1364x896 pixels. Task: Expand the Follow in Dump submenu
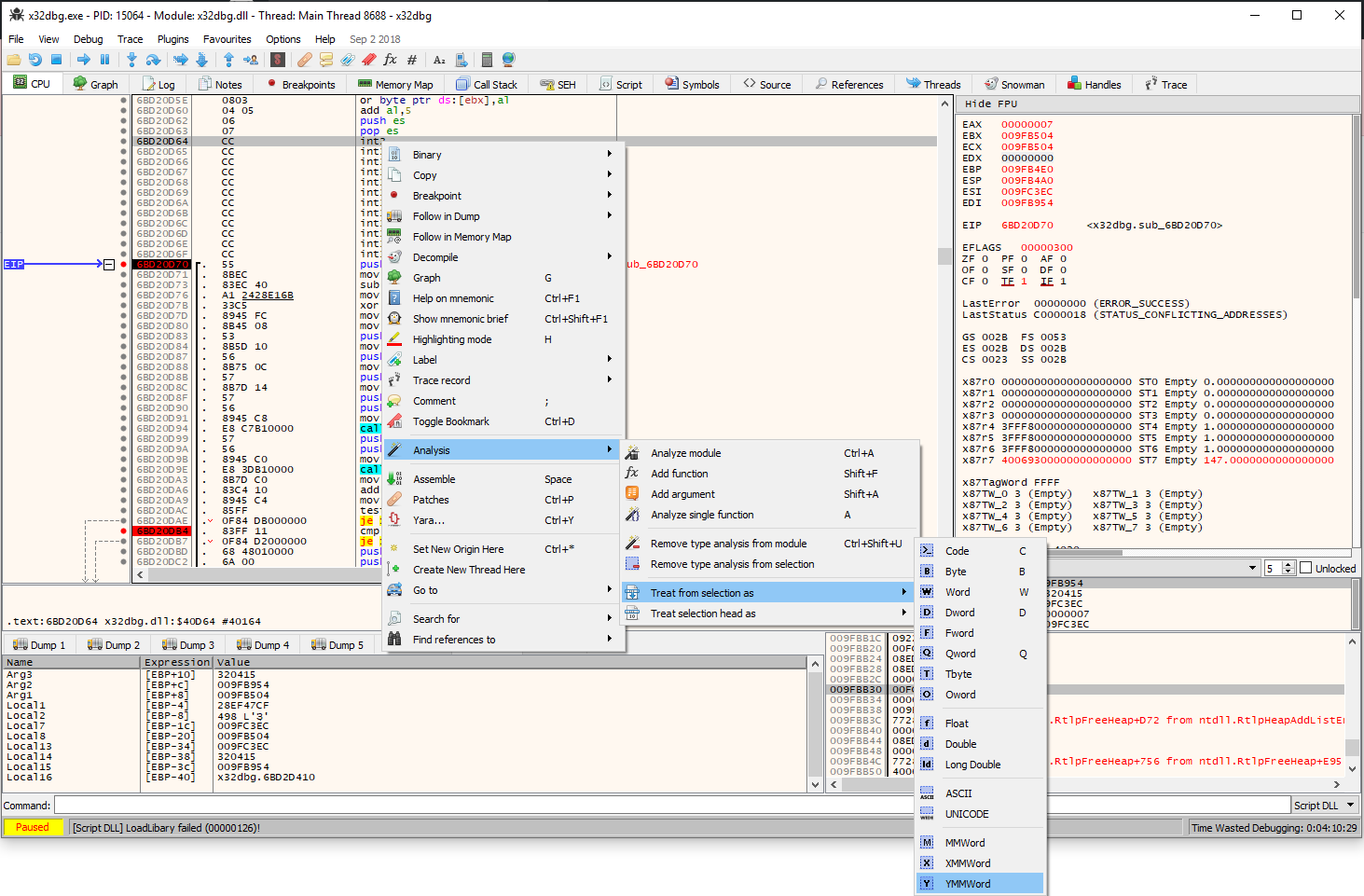click(503, 216)
